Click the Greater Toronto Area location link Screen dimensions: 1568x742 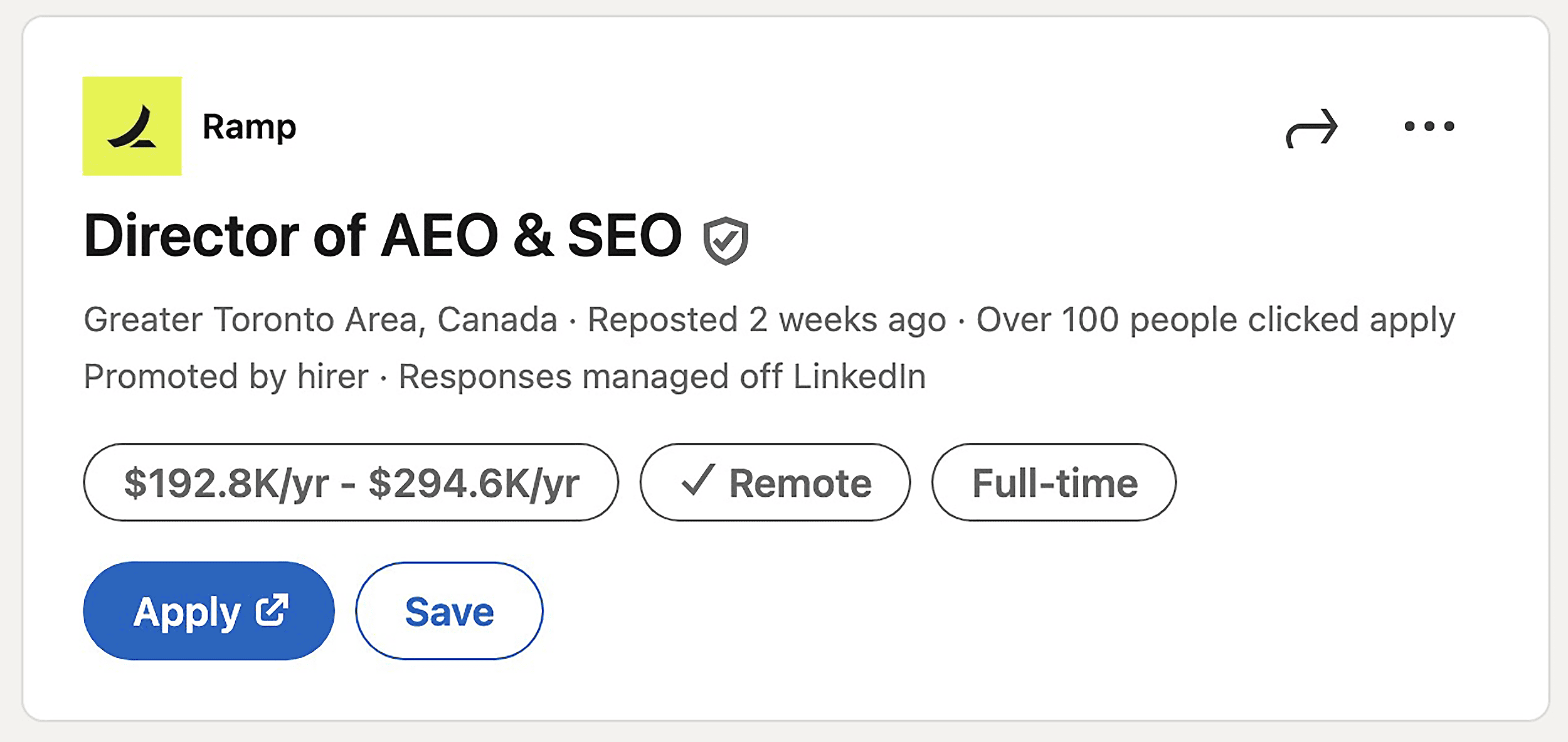(320, 319)
